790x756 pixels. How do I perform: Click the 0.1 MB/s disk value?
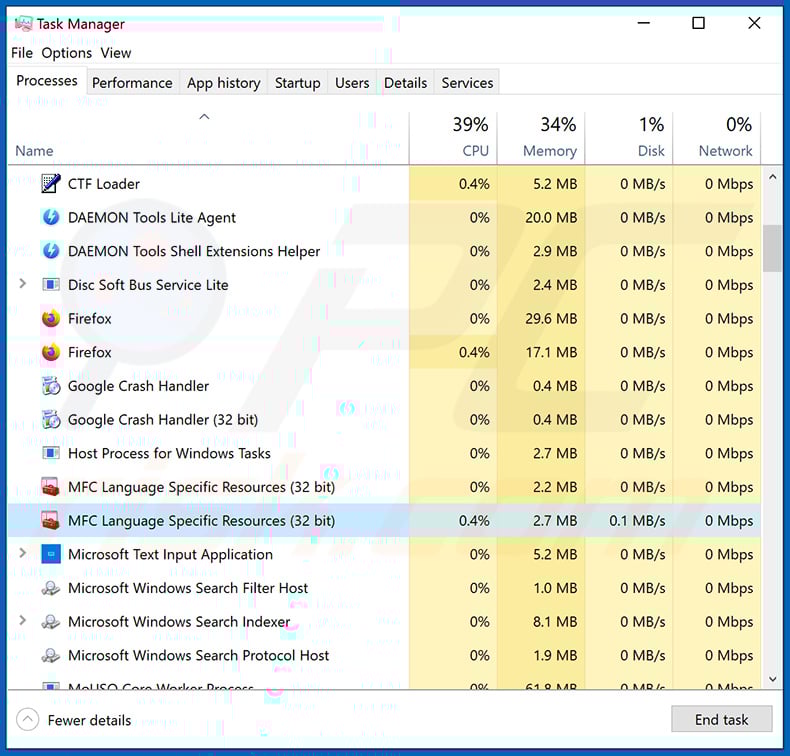[x=637, y=521]
